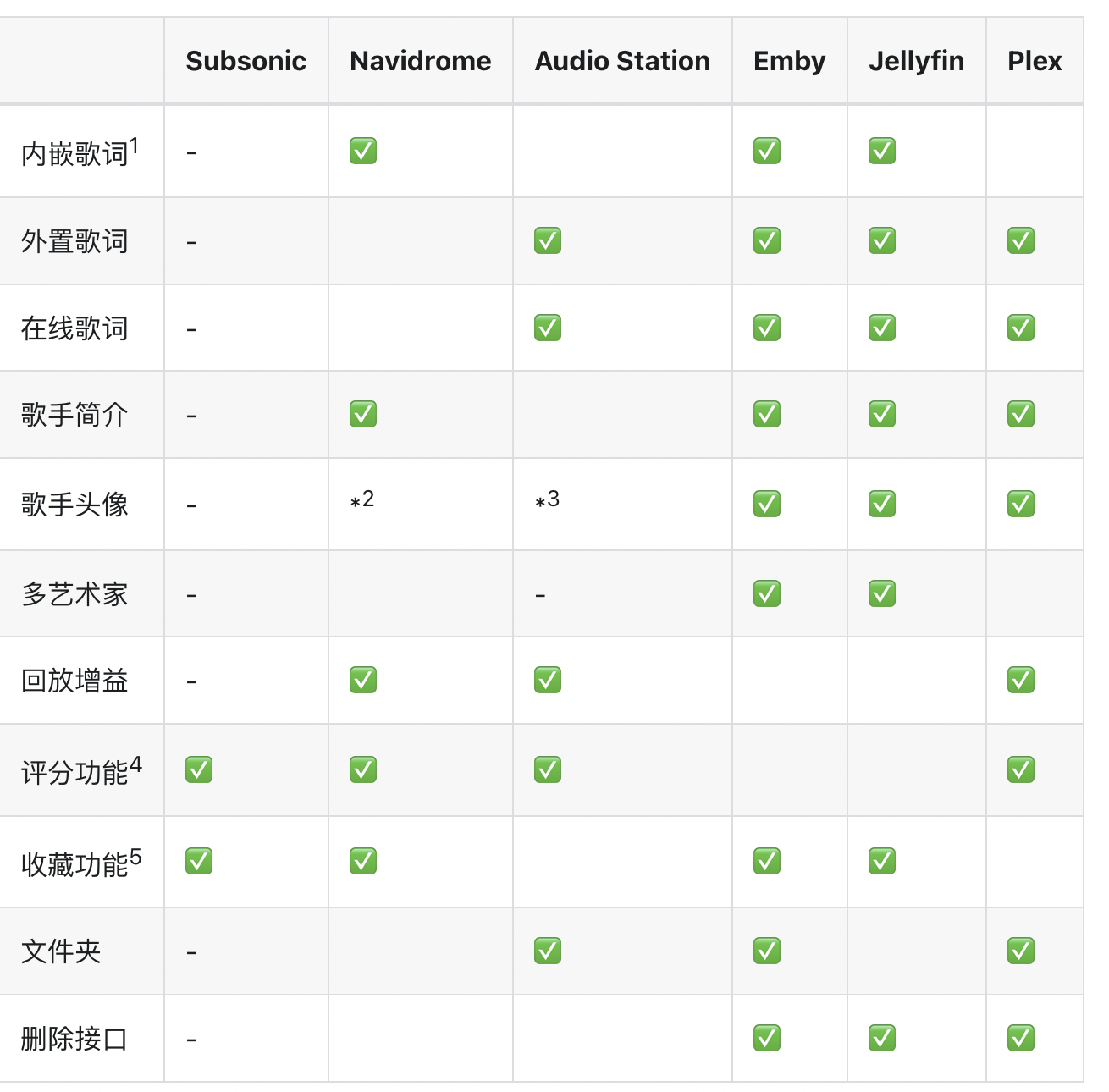The width and height of the screenshot is (1109, 1092).
Task: Click the Jellyfin column header
Action: 917,61
